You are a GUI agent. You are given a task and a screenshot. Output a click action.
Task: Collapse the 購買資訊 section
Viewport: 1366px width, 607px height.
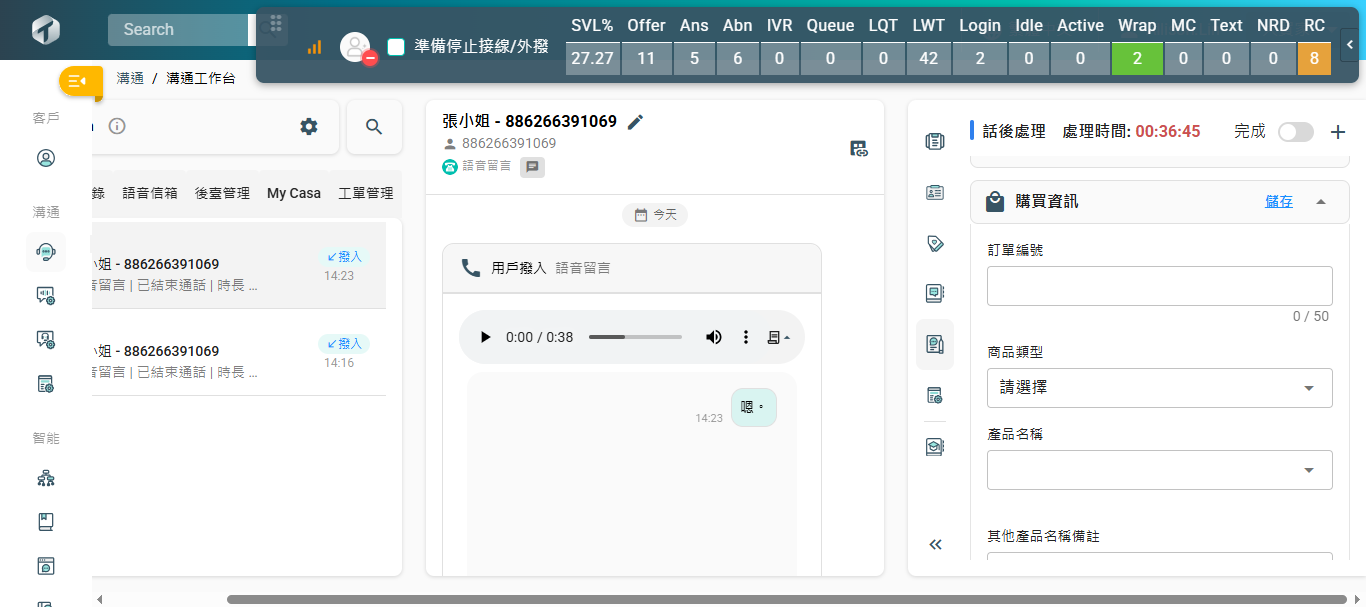click(x=1321, y=202)
